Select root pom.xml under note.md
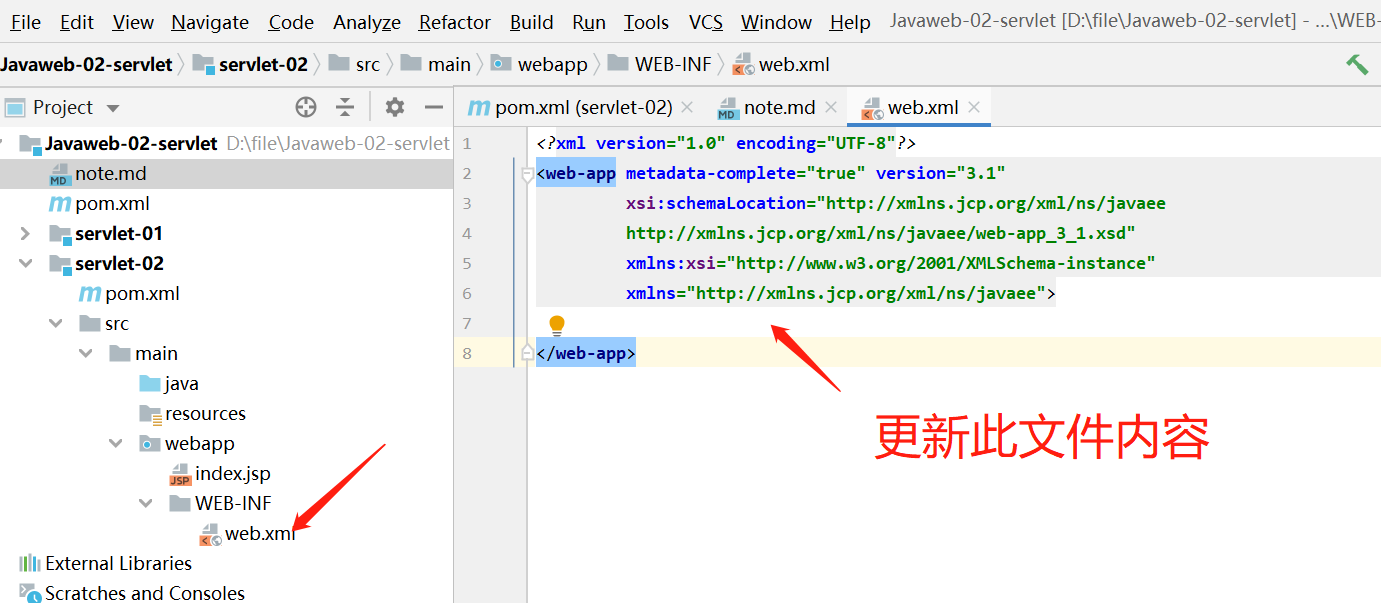Viewport: 1381px width, 603px height. point(112,203)
